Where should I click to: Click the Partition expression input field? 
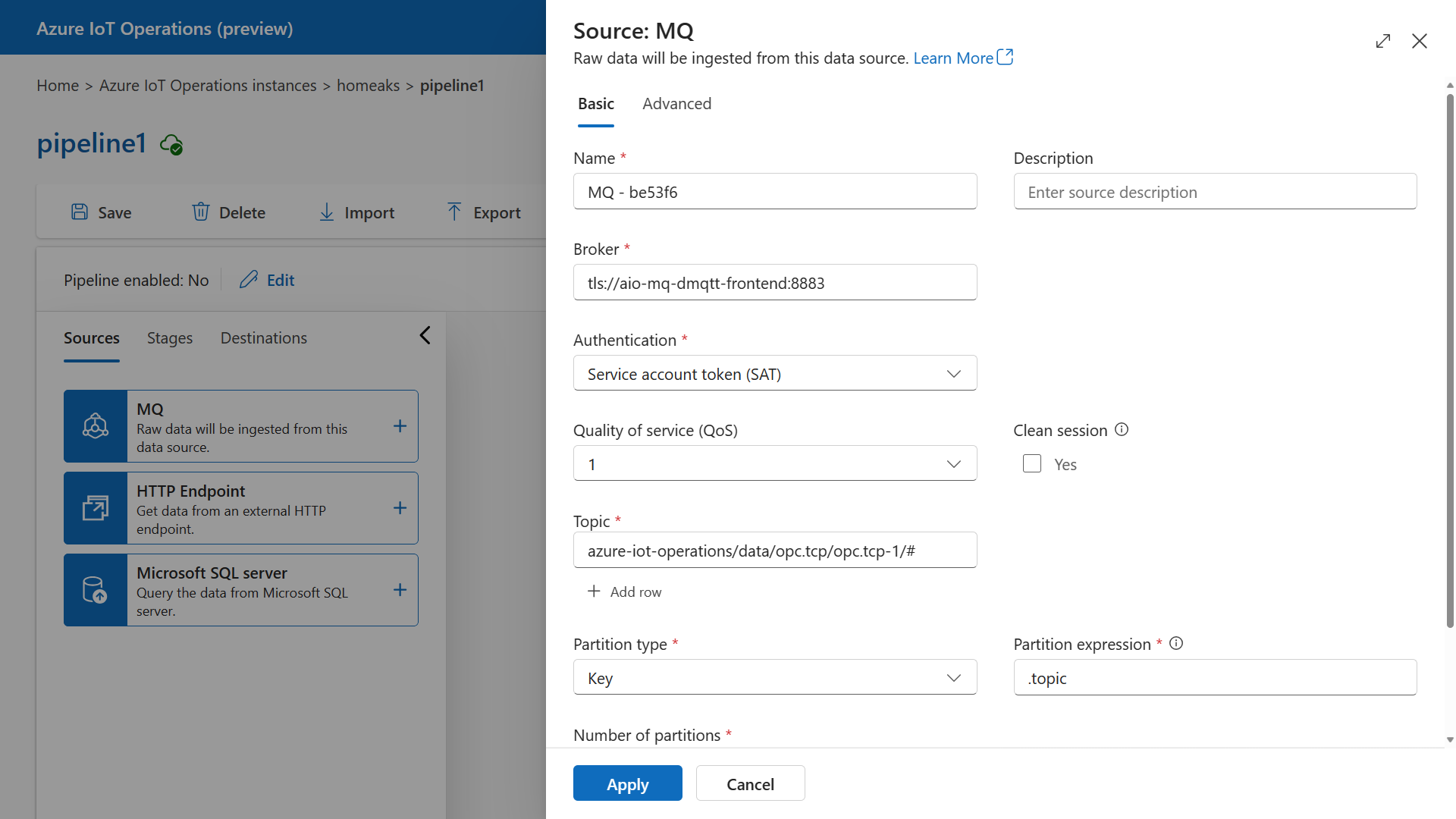point(1215,678)
